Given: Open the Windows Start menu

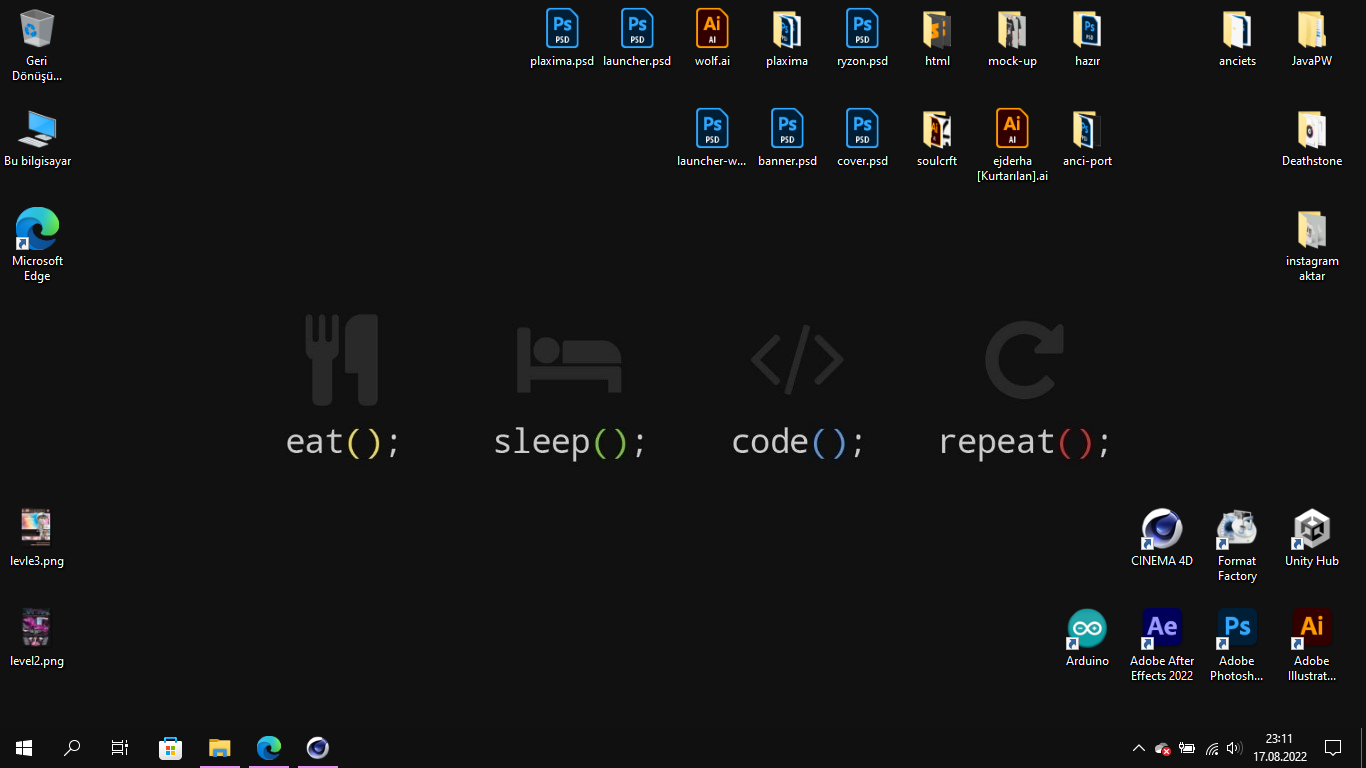Looking at the screenshot, I should tap(24, 748).
